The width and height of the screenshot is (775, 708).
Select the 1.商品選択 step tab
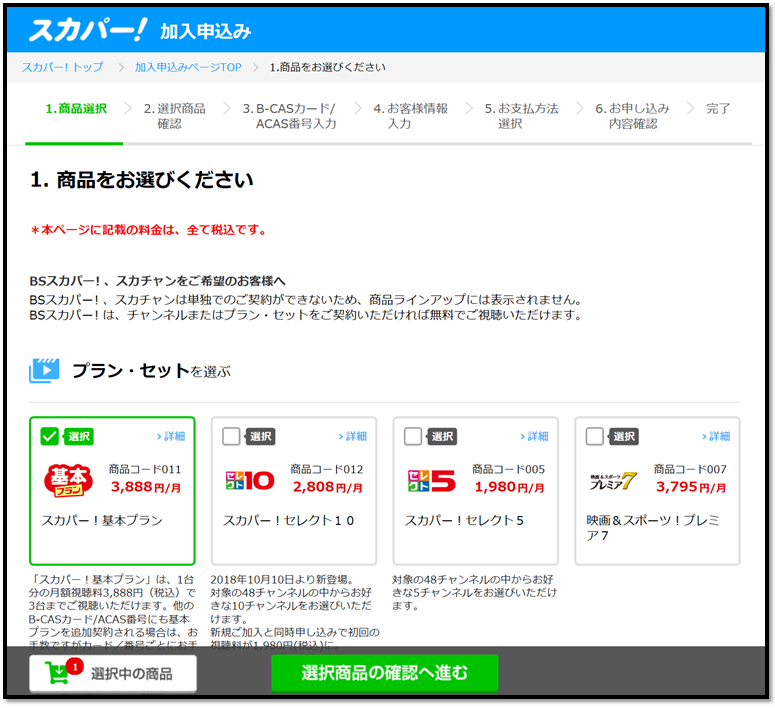pos(76,109)
